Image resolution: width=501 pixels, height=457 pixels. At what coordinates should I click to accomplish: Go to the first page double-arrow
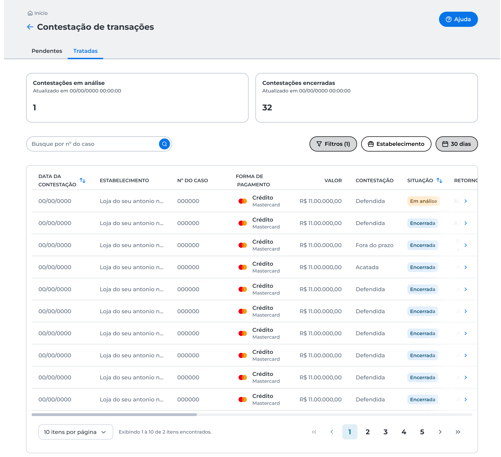(314, 432)
